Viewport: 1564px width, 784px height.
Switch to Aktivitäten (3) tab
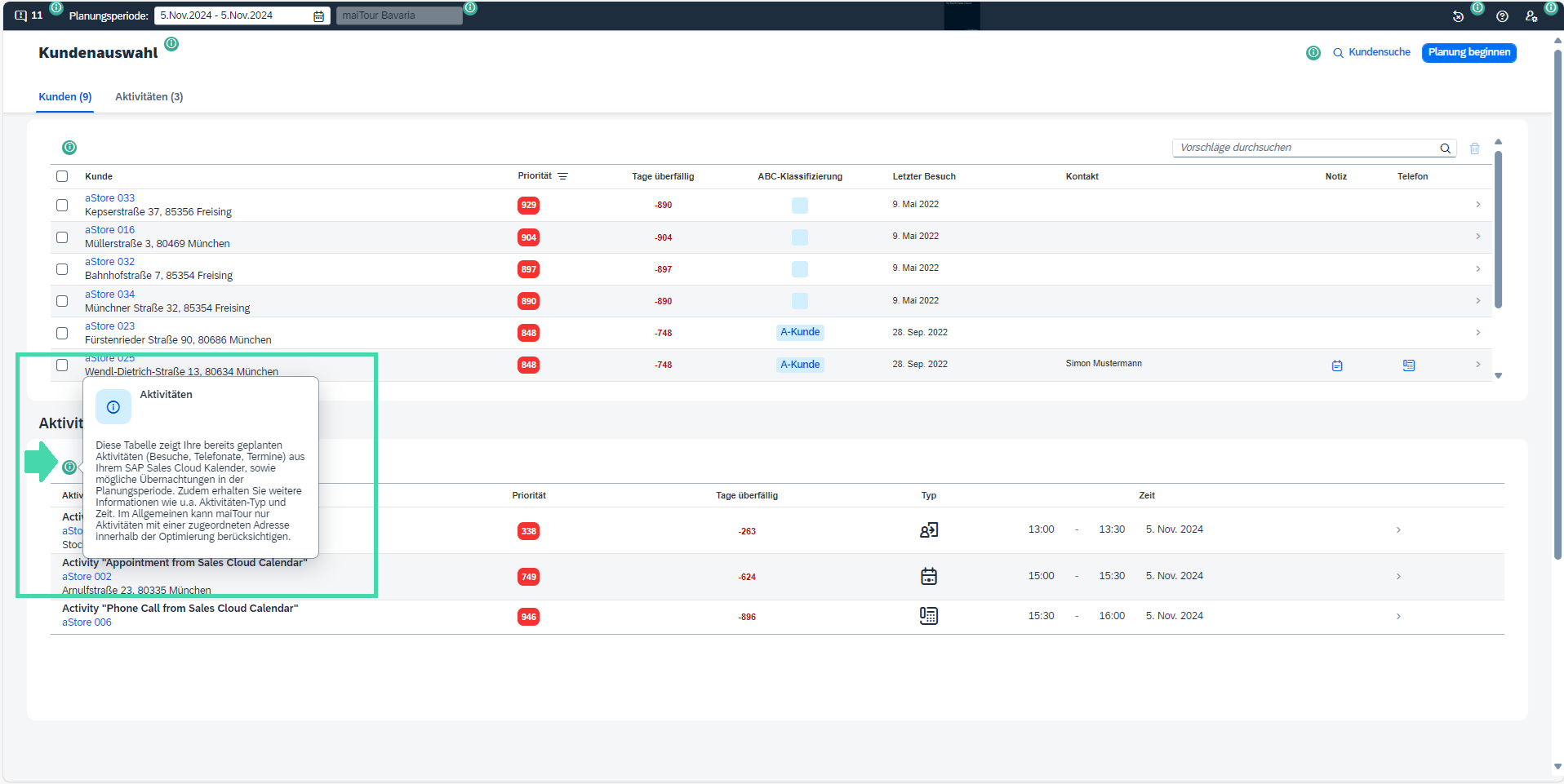point(149,97)
